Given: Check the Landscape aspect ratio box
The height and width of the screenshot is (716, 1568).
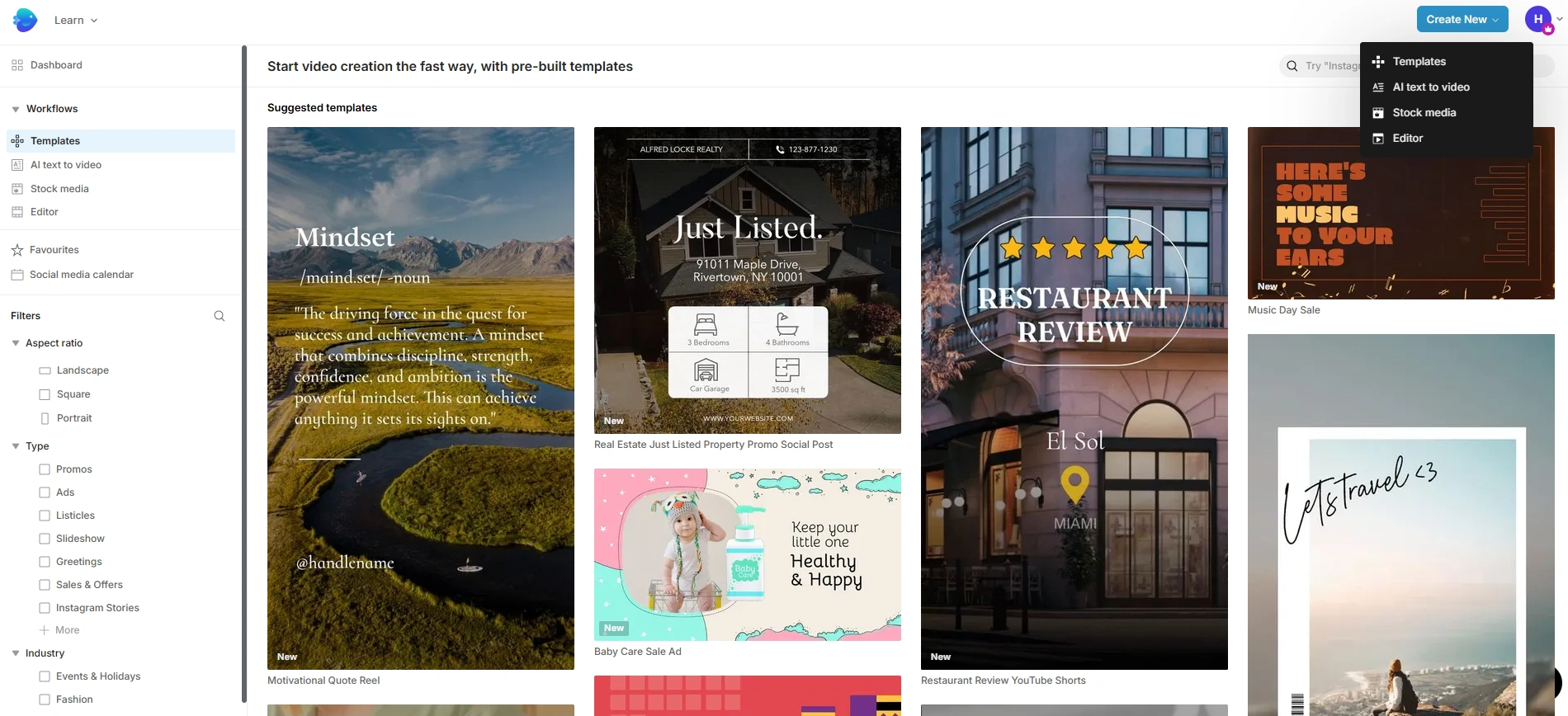Looking at the screenshot, I should [45, 370].
